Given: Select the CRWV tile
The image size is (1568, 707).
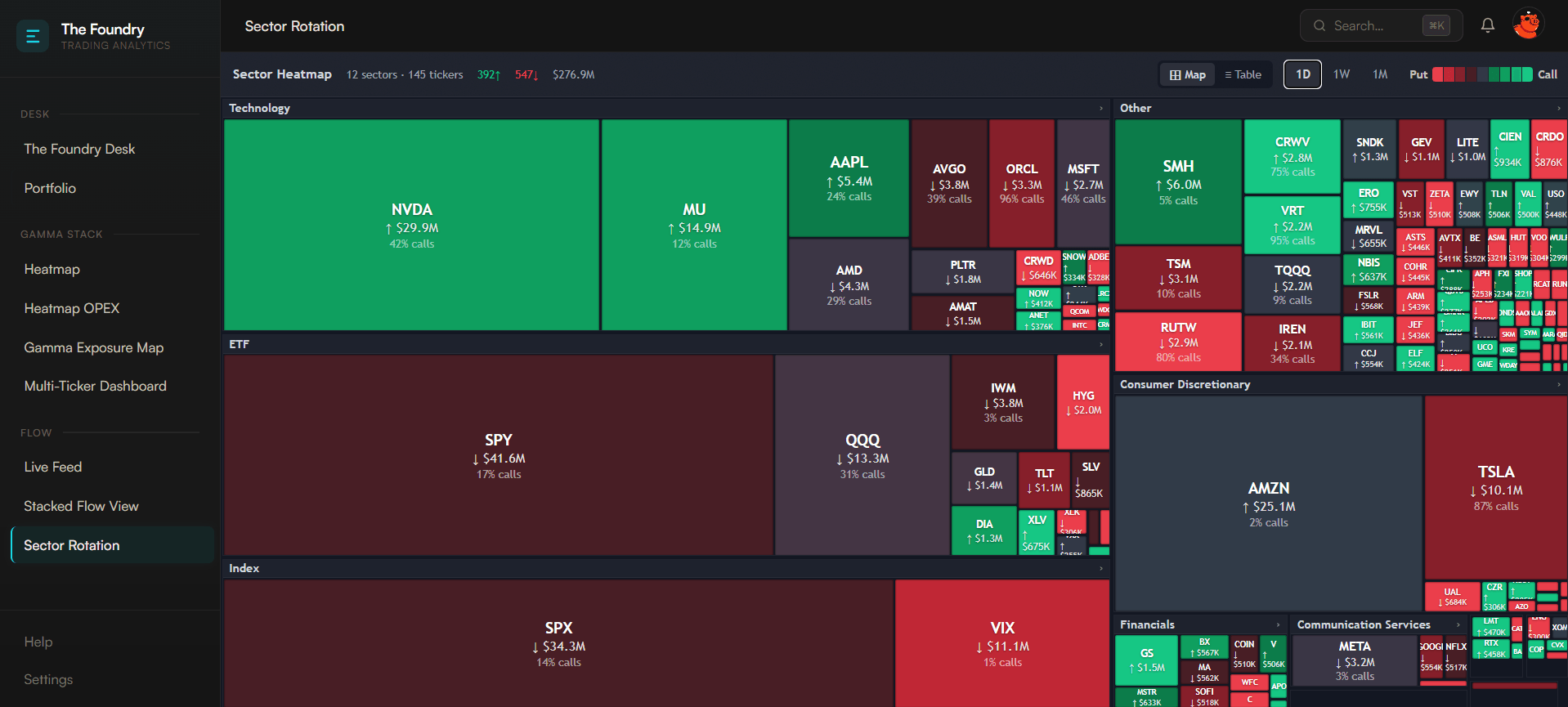Looking at the screenshot, I should 1292,157.
